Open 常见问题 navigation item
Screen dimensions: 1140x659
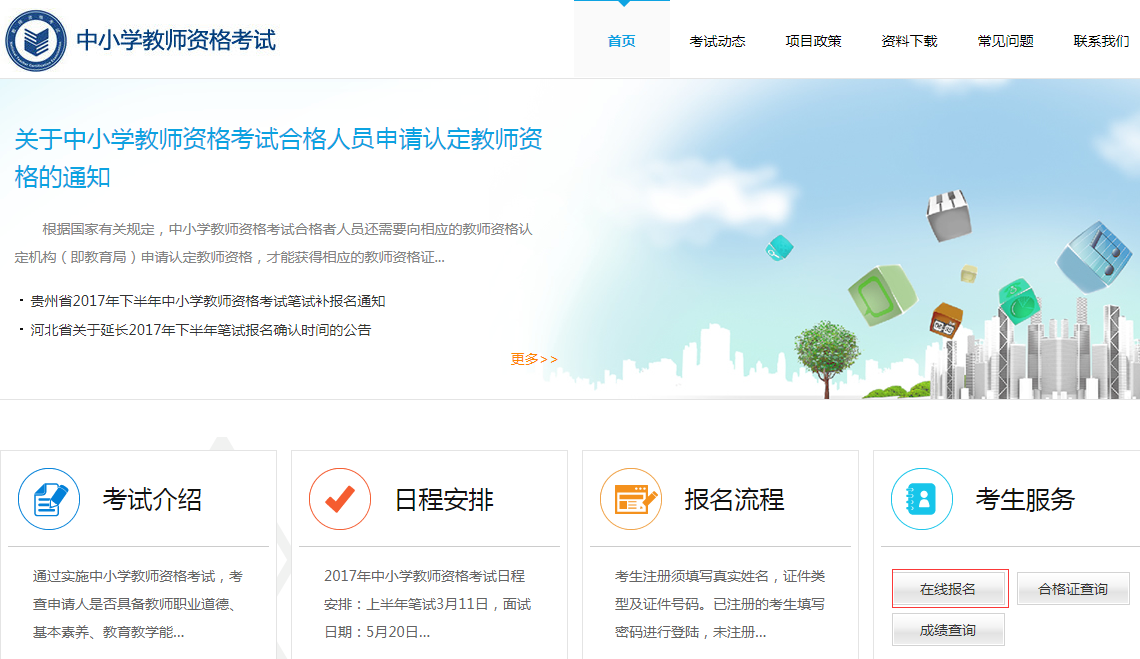click(1005, 41)
